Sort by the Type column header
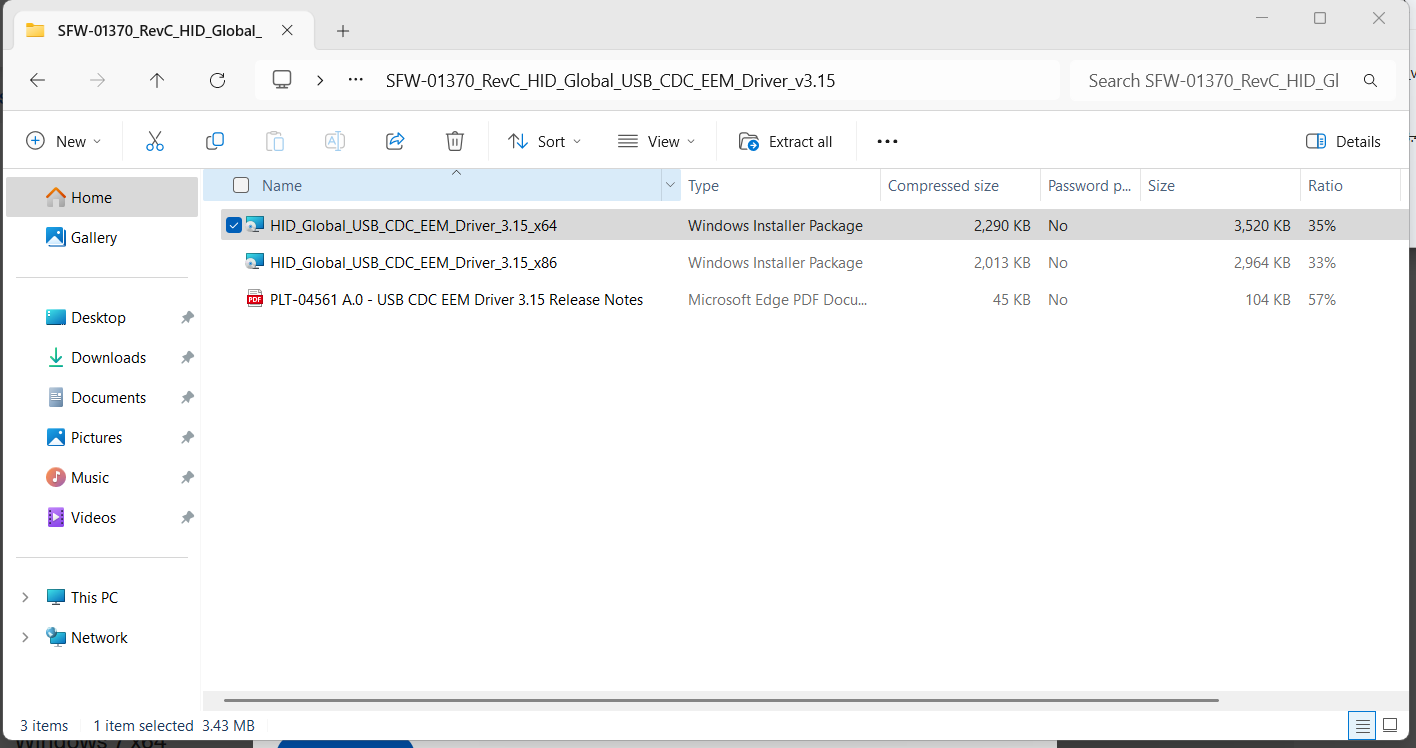The width and height of the screenshot is (1416, 748). click(x=780, y=186)
